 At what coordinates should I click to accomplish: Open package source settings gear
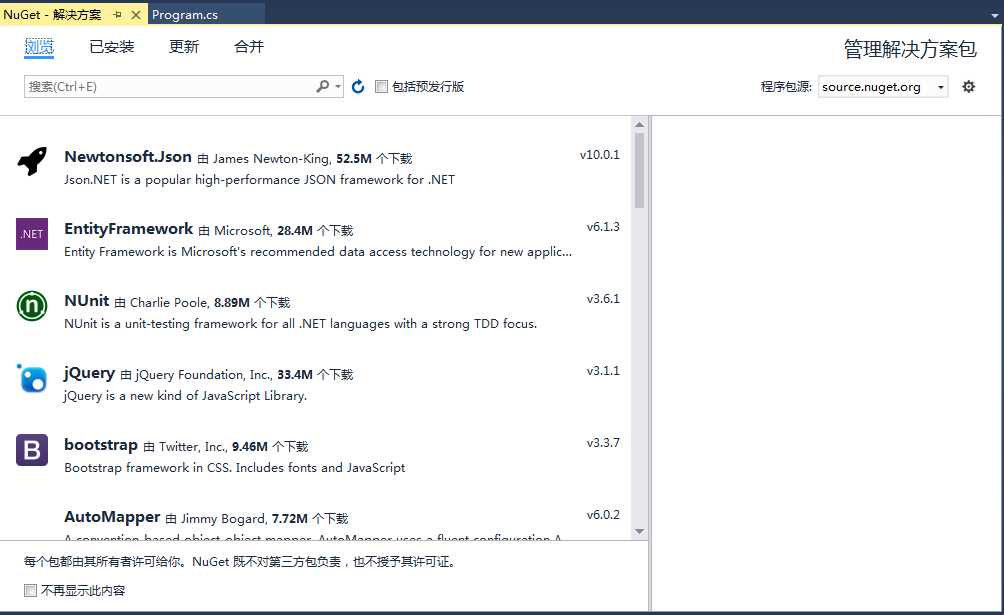969,86
